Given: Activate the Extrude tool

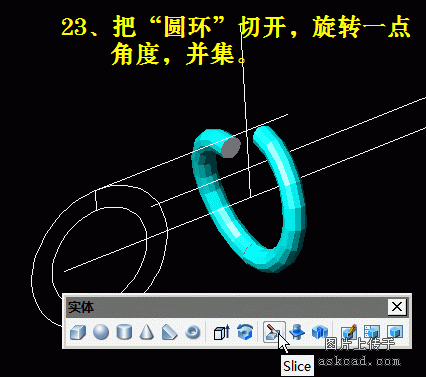Looking at the screenshot, I should (x=221, y=332).
